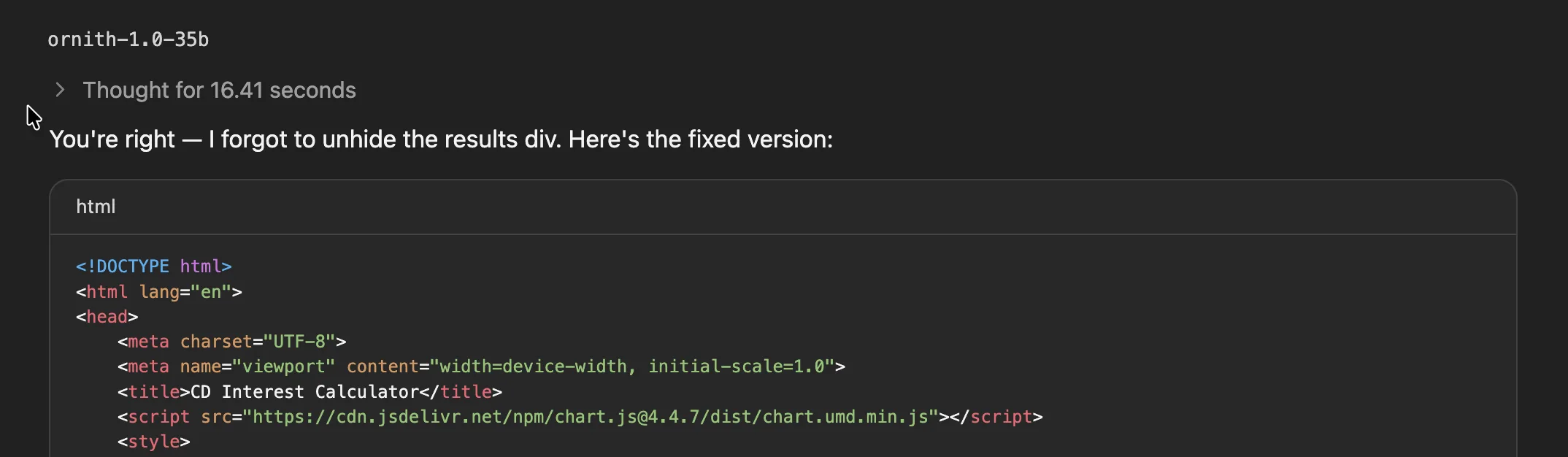Select the model name ornith-1.0-35b
Image resolution: width=1568 pixels, height=457 pixels.
tap(128, 39)
